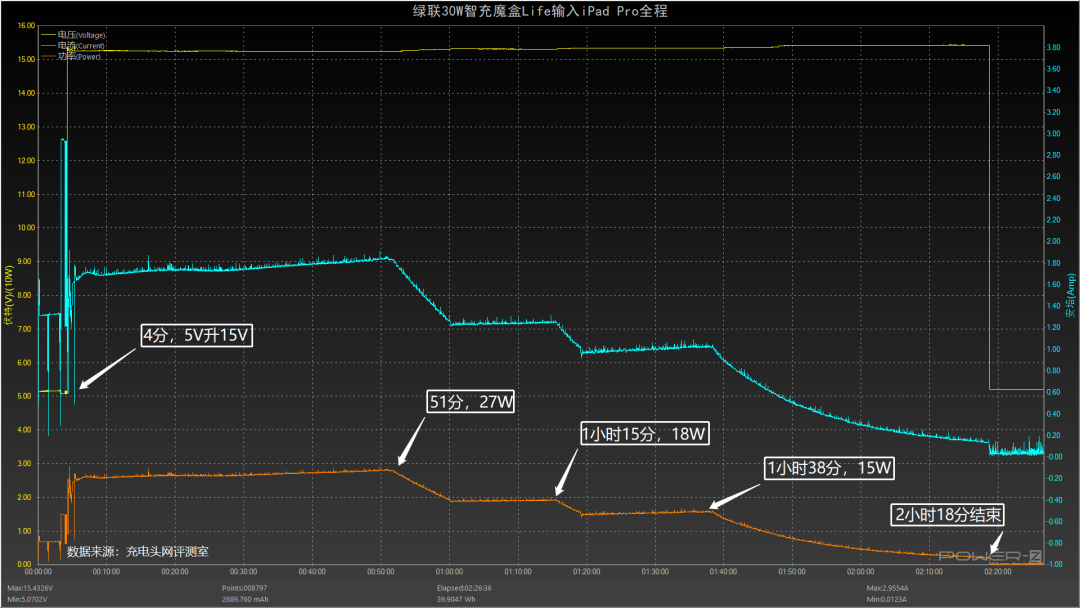Screen dimensions: 1080x608
Task: Click the cyan current legend line swatch
Action: point(49,46)
